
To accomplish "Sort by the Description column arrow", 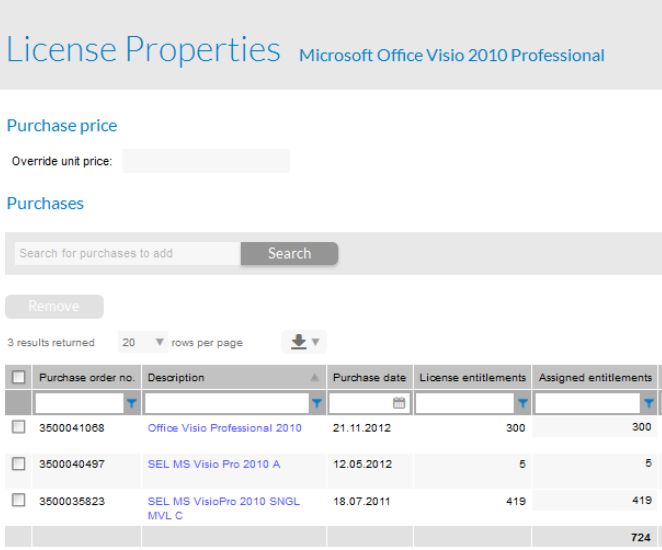I will point(315,377).
